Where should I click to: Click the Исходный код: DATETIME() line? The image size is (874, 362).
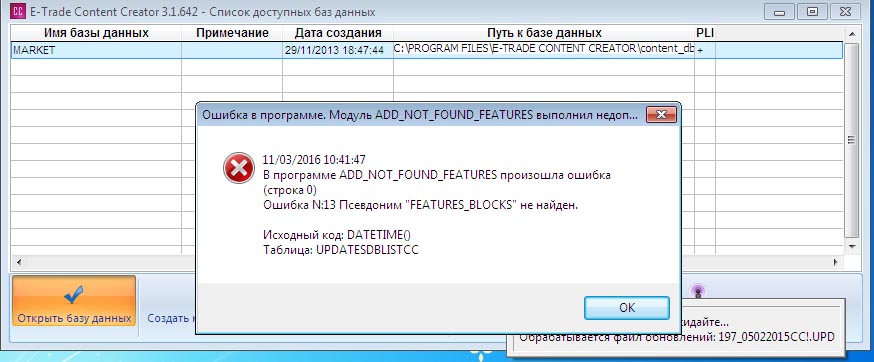(337, 235)
